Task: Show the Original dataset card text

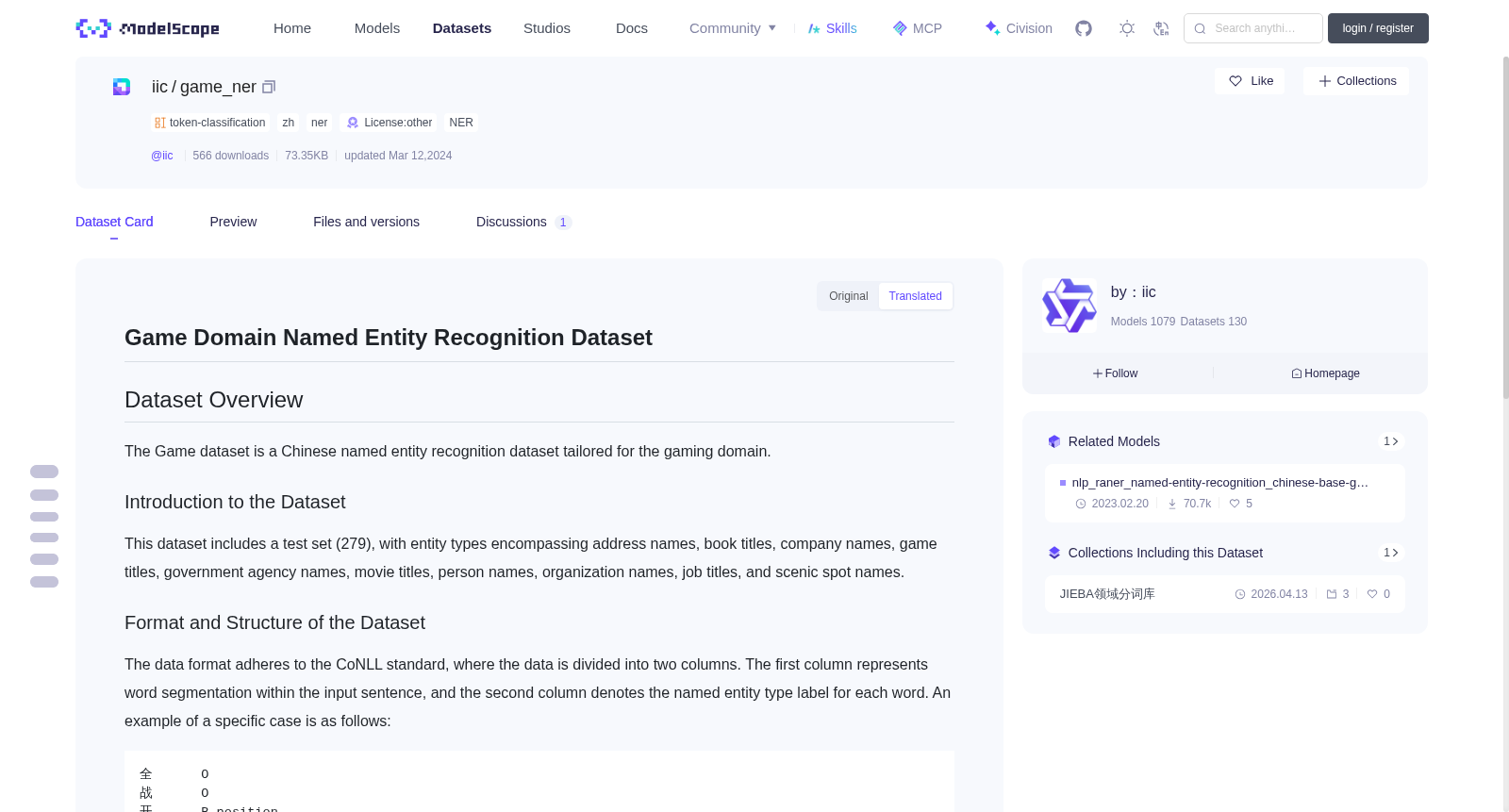Action: tap(848, 296)
